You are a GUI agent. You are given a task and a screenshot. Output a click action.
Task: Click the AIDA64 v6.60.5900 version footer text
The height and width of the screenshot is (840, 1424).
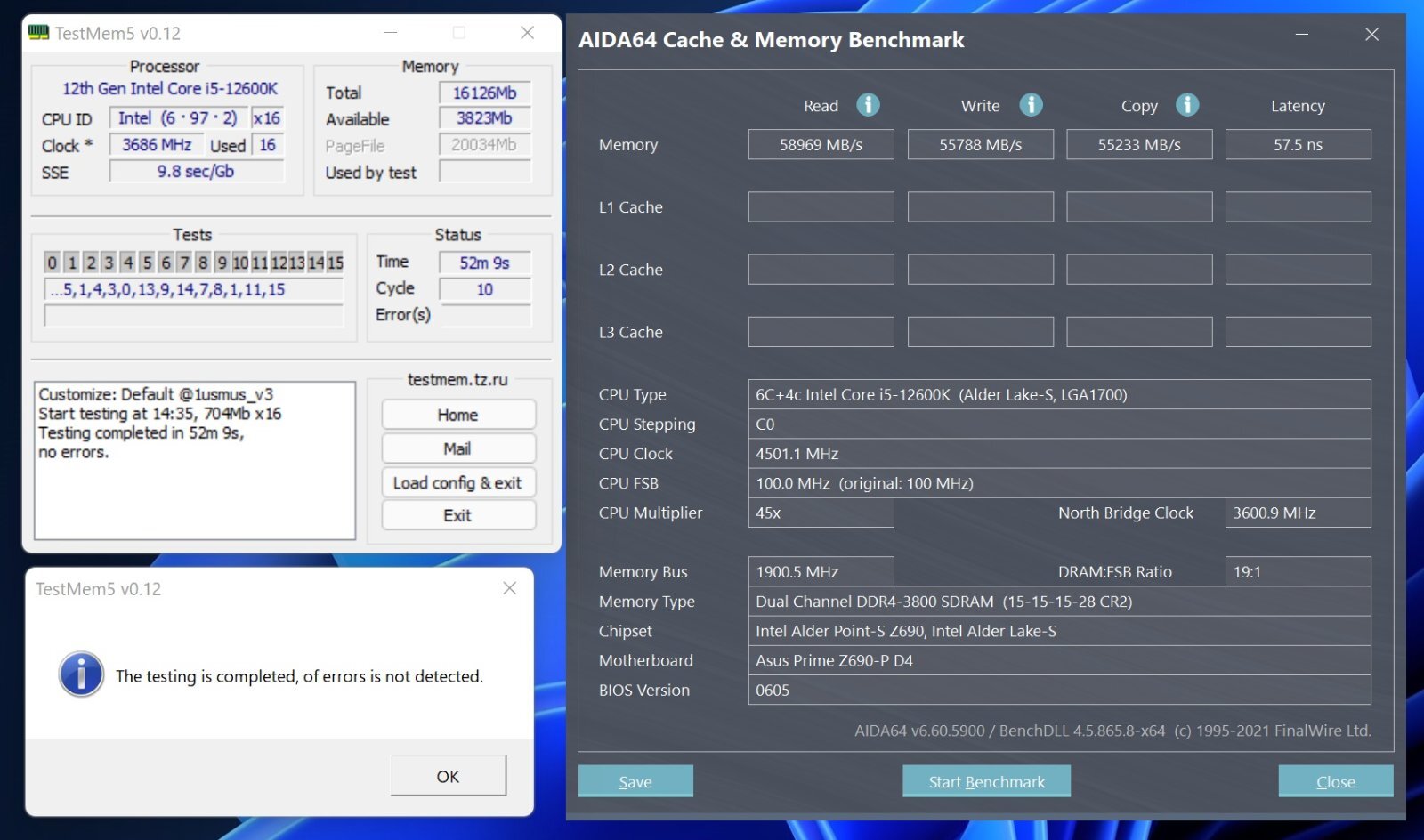pos(1112,731)
